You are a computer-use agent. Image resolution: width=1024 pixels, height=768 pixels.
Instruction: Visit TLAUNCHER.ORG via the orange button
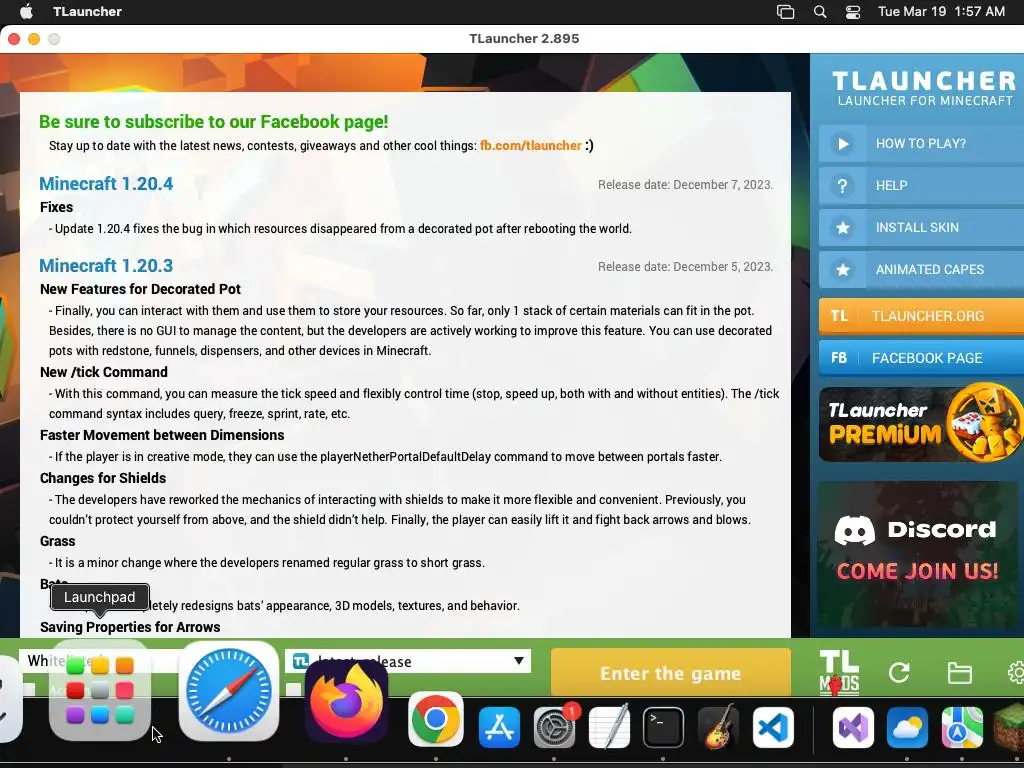click(921, 316)
